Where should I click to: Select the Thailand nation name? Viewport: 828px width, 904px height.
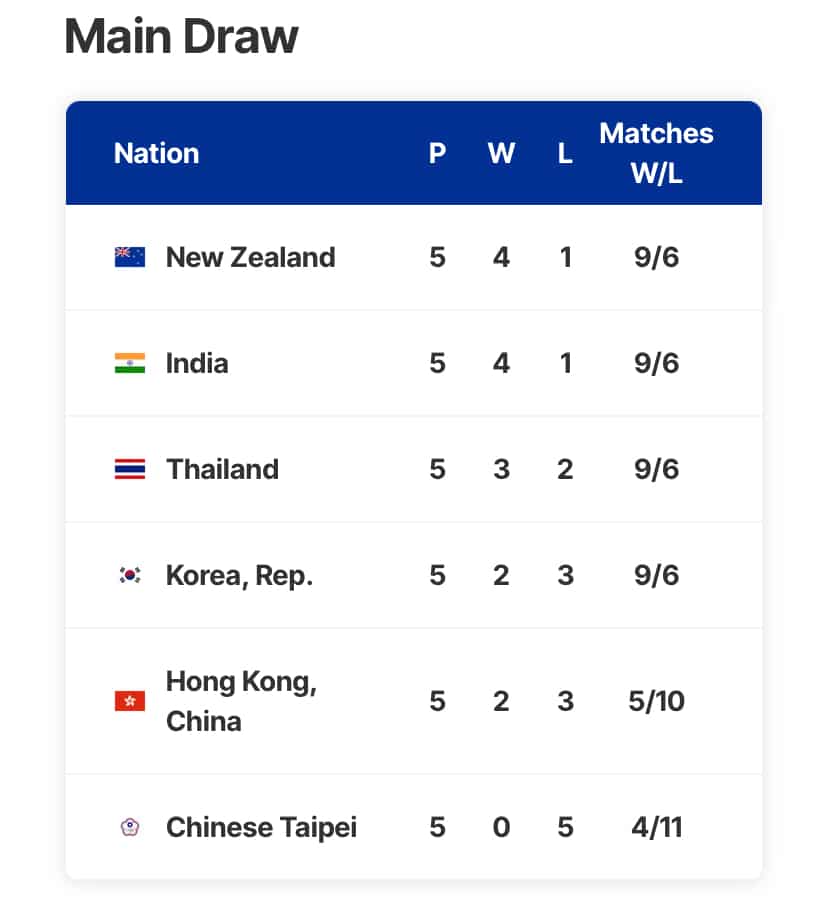[x=223, y=469]
